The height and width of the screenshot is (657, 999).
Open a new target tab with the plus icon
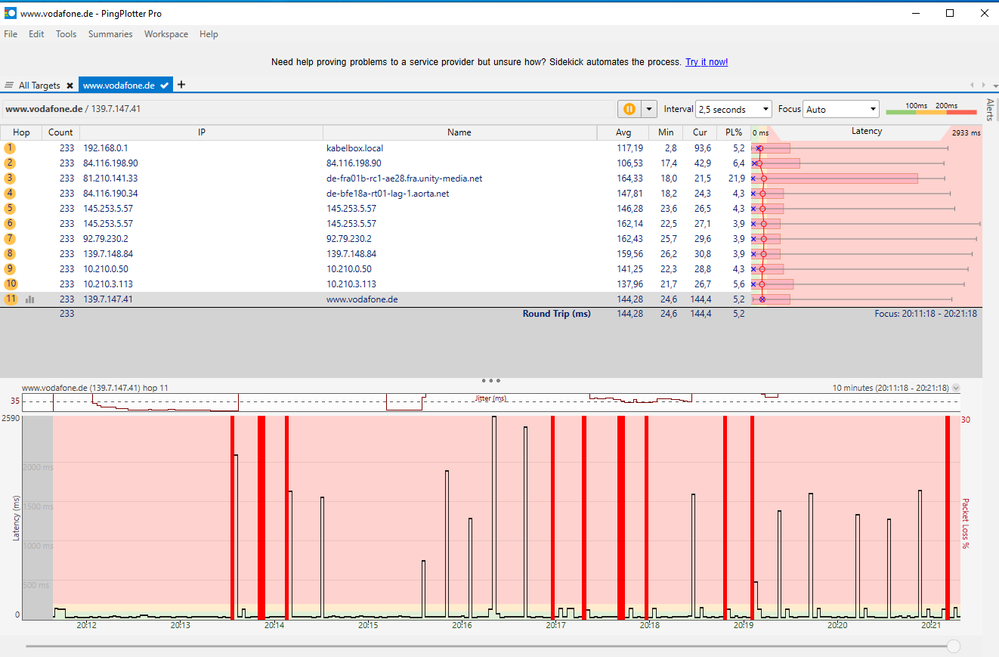[181, 85]
